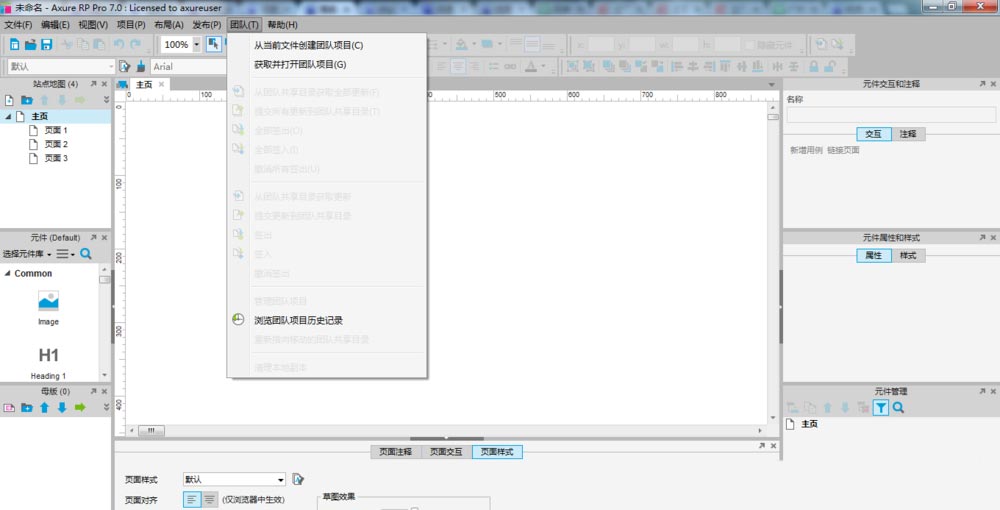This screenshot has width=1000, height=510.
Task: Switch to 交互 in the interactions panel
Action: (873, 134)
